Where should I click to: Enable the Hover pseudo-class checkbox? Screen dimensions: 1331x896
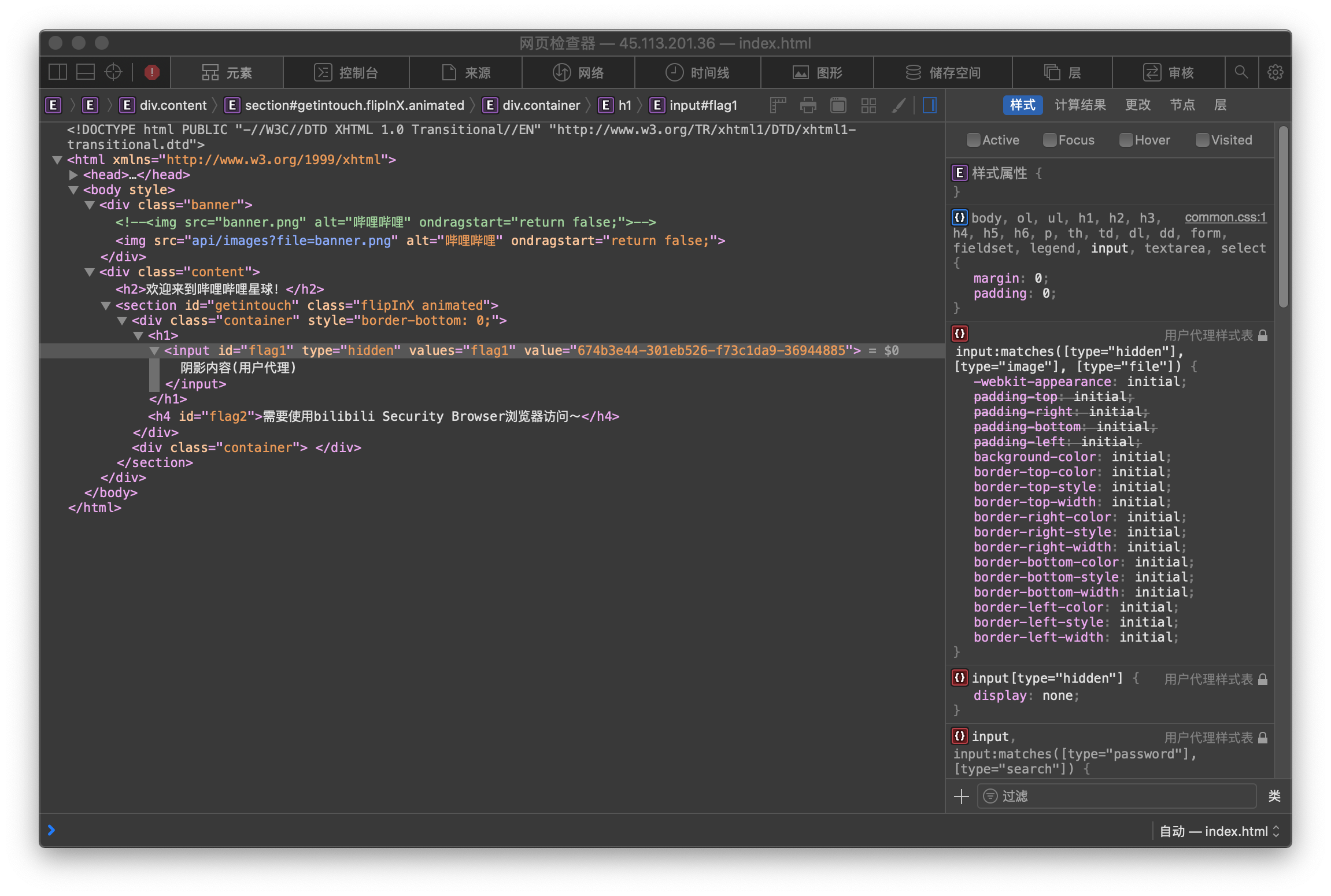tap(1125, 140)
